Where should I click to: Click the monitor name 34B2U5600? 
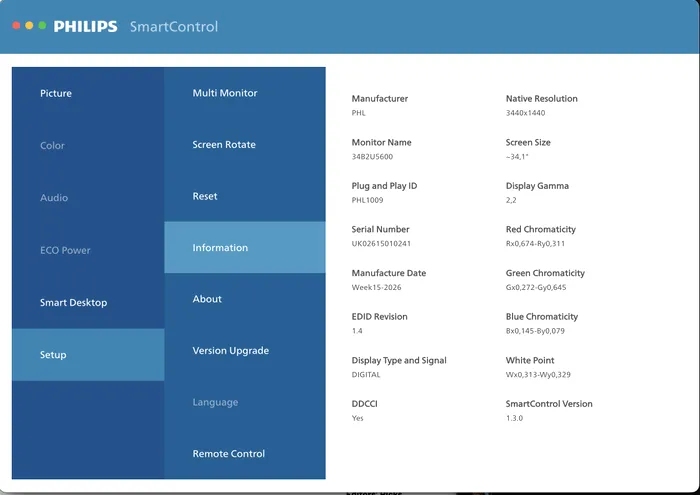pyautogui.click(x=372, y=157)
